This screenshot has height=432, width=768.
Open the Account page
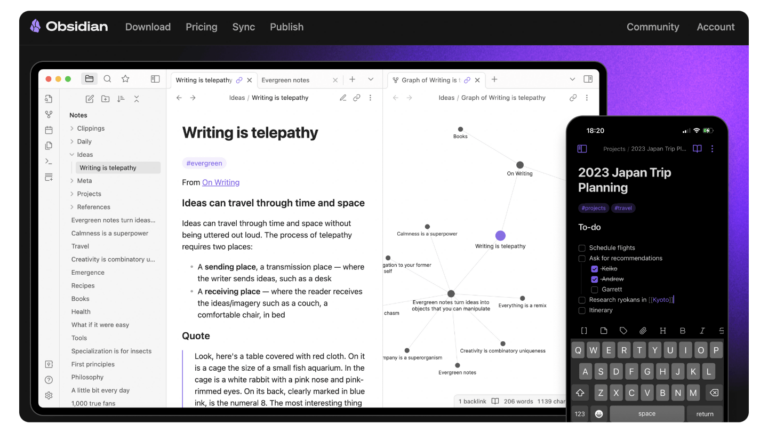716,27
